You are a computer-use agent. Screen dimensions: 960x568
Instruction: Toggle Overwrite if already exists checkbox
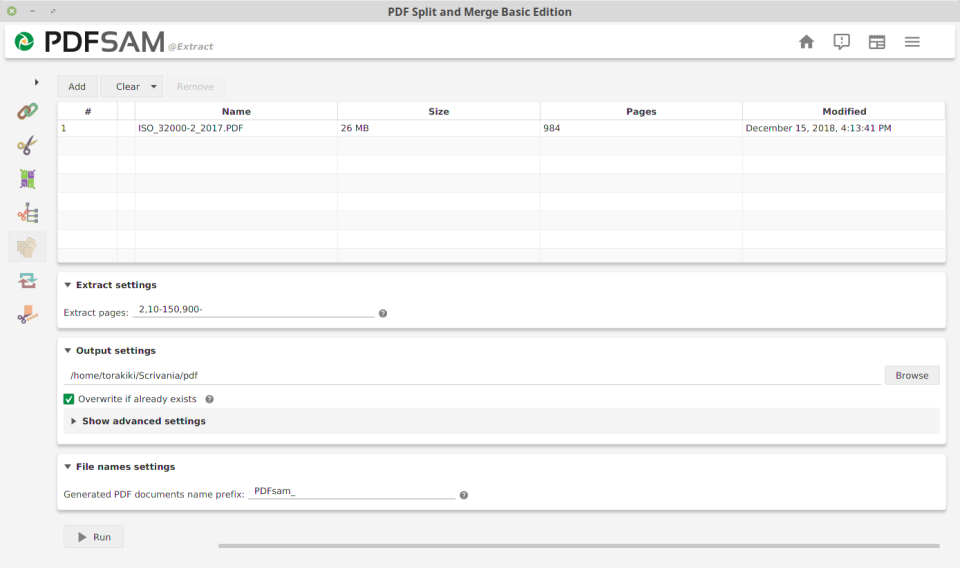[69, 399]
